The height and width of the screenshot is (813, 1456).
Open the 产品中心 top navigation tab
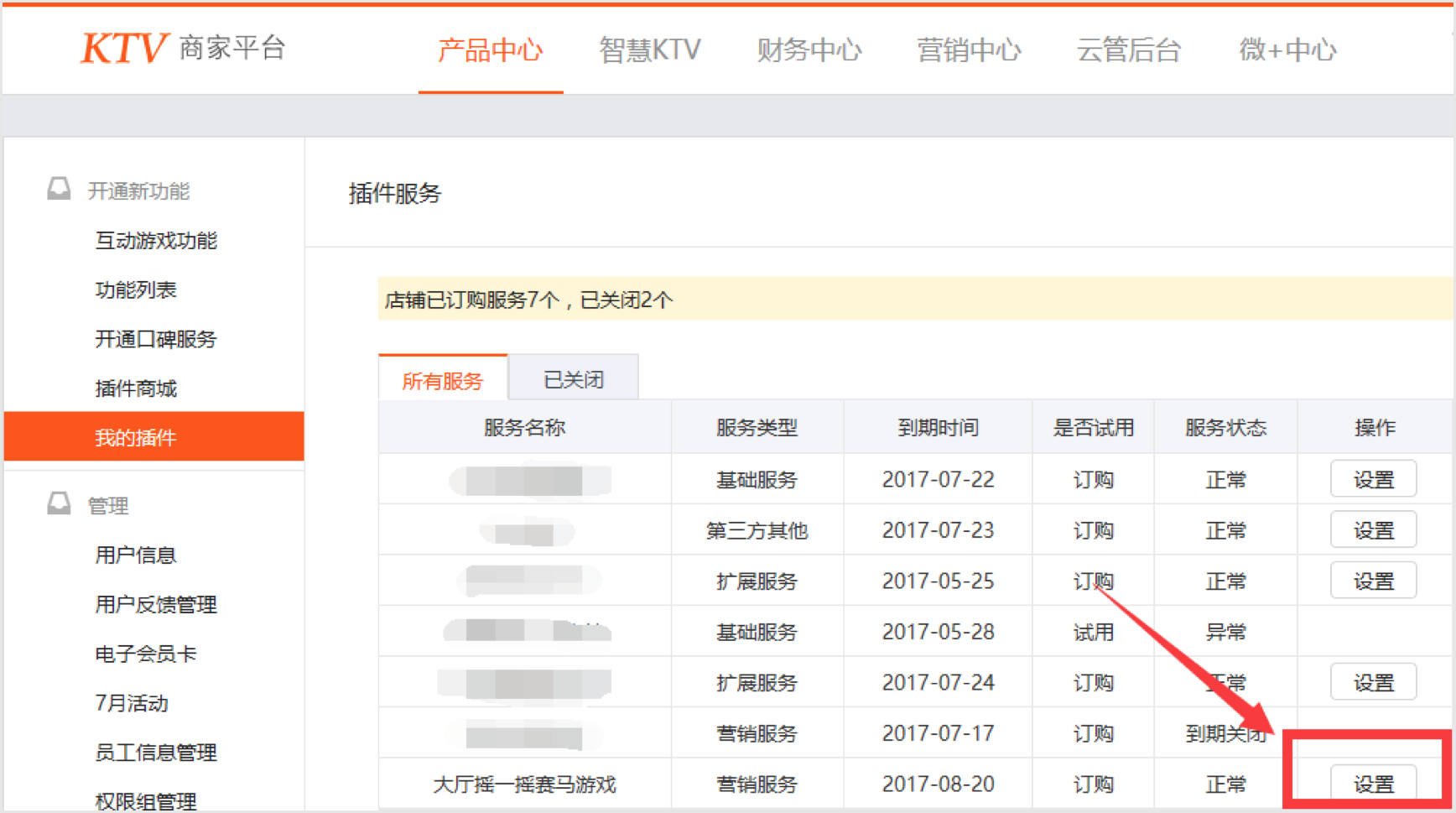pos(491,50)
